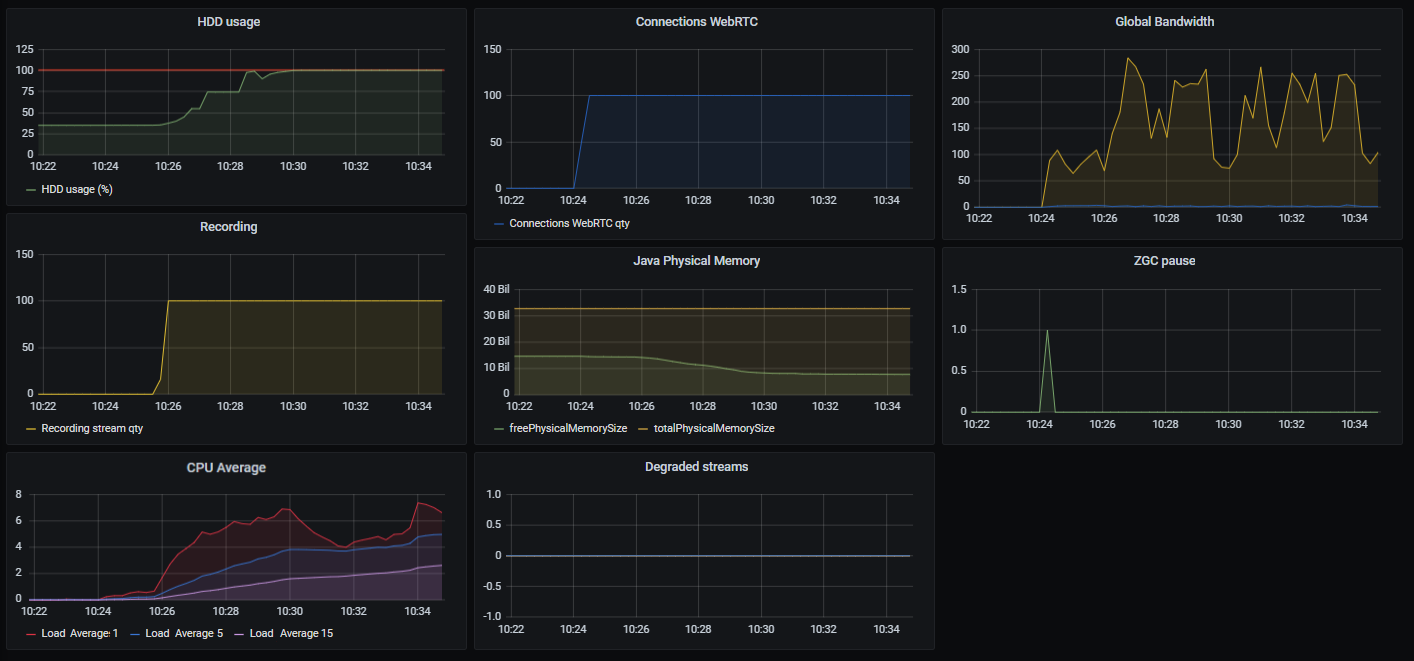
Task: Click the purple Load Average 15 color line
Action: [x=239, y=633]
